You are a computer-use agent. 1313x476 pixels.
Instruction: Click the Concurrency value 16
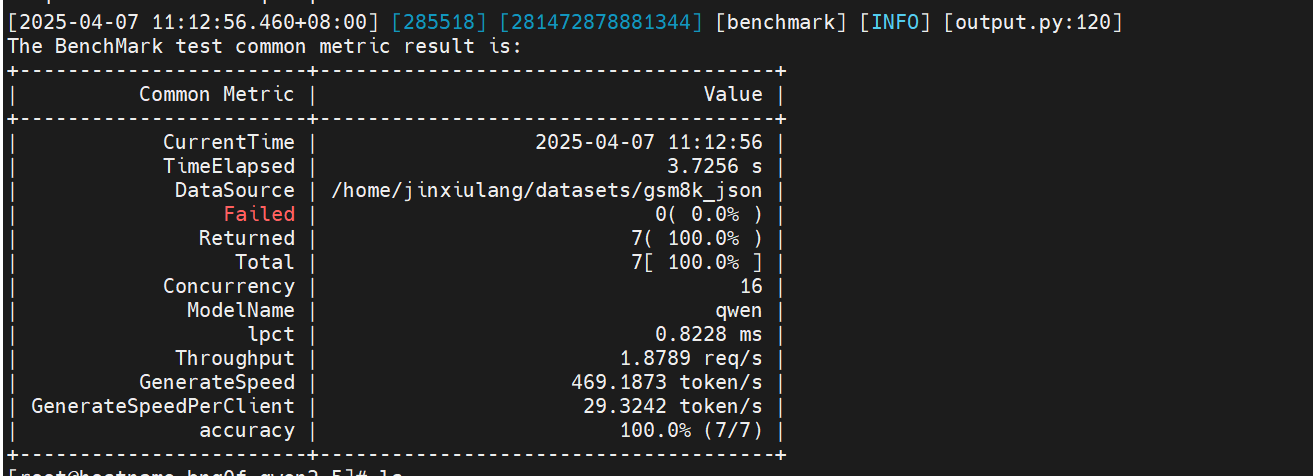click(x=751, y=286)
